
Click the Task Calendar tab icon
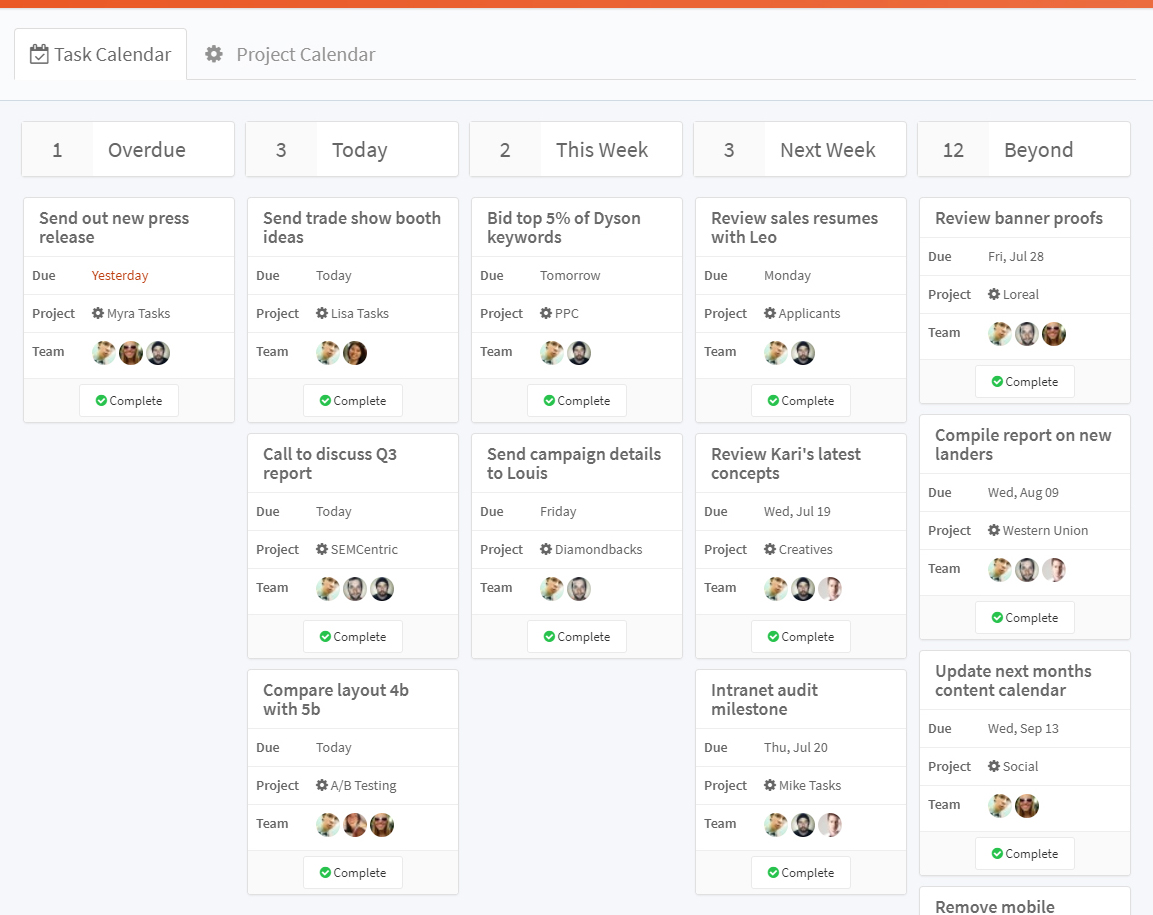(39, 54)
